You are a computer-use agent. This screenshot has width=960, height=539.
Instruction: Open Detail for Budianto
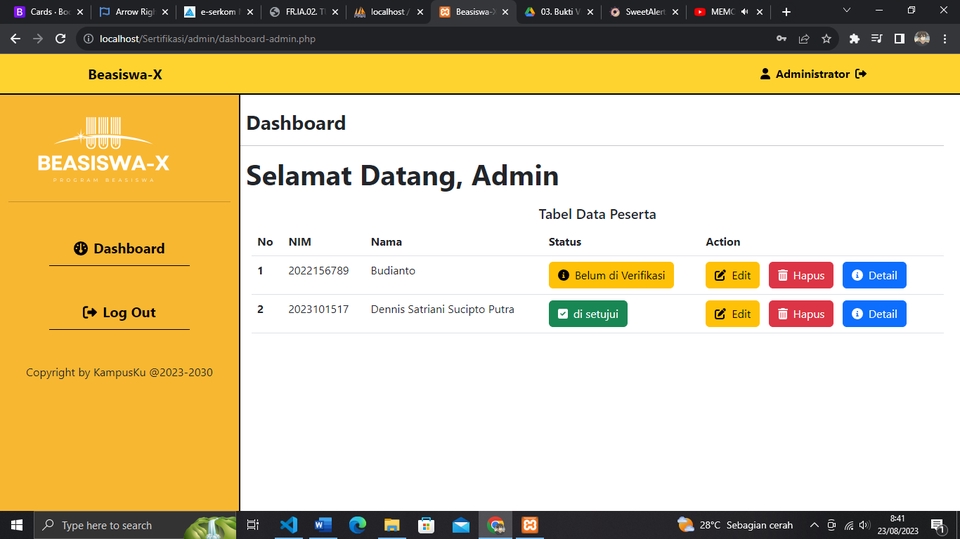(x=874, y=275)
